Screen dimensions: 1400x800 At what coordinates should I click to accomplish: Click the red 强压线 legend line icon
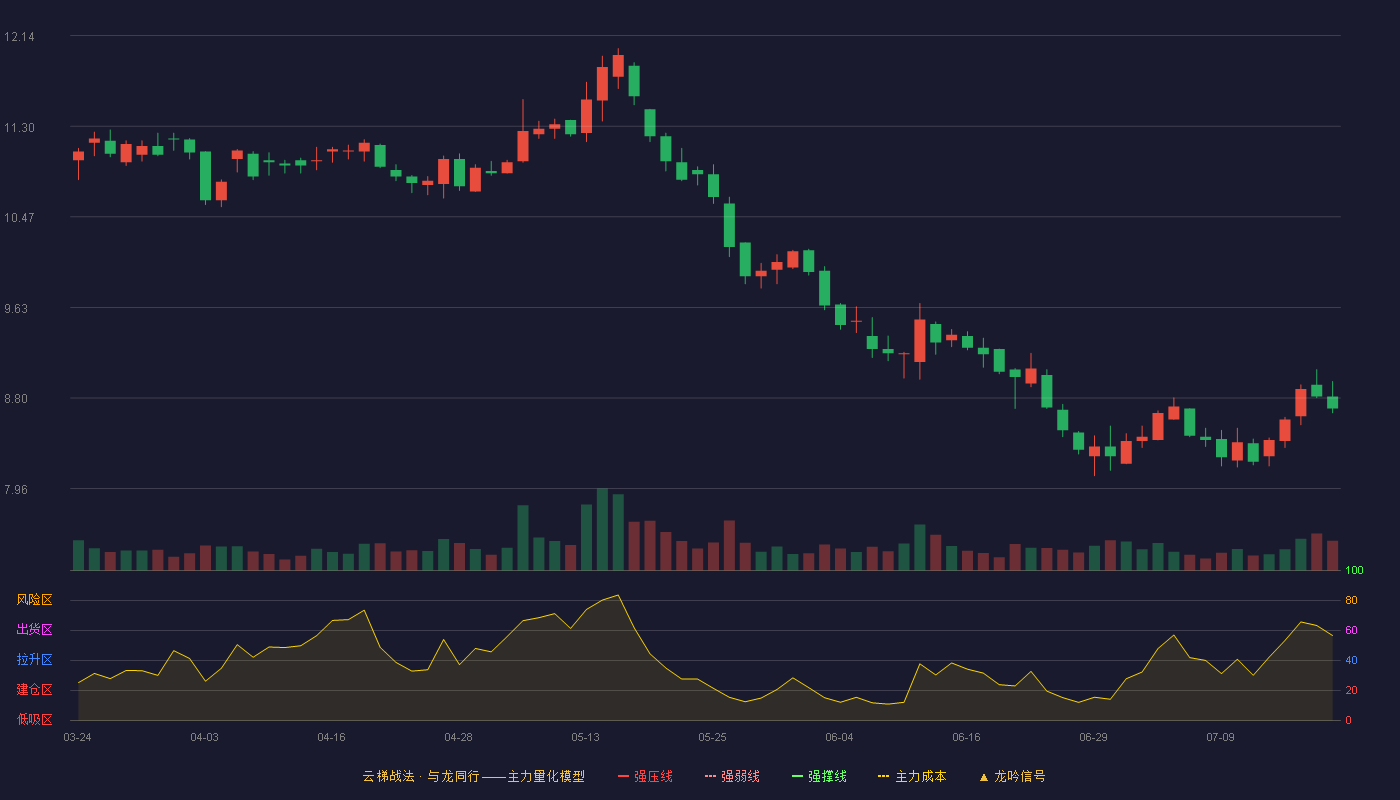623,776
